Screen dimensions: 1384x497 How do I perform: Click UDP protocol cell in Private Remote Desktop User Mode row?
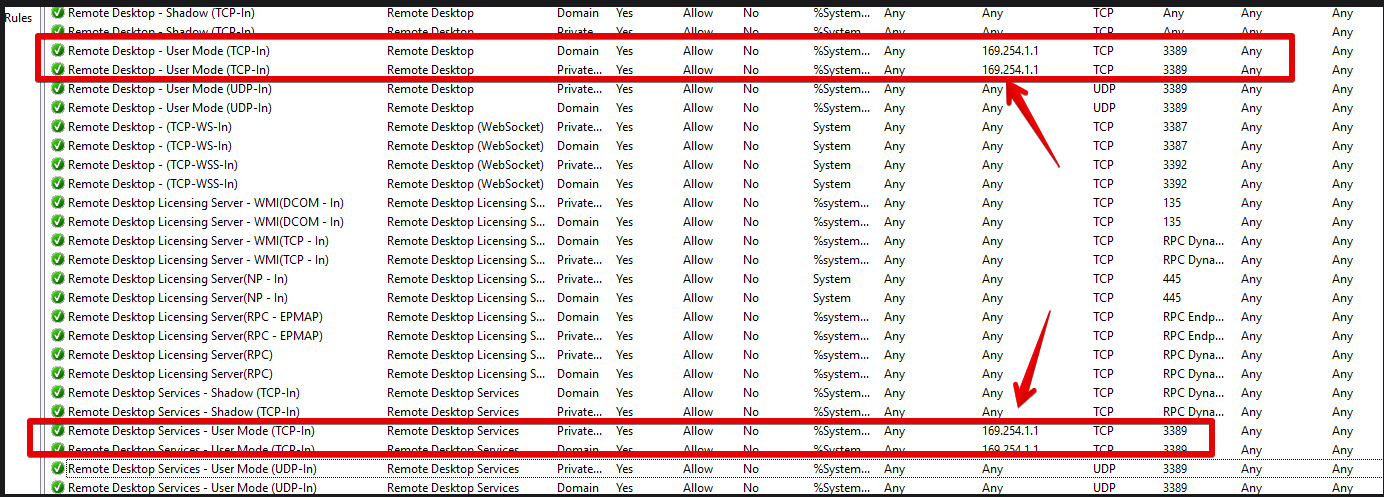pyautogui.click(x=1104, y=89)
